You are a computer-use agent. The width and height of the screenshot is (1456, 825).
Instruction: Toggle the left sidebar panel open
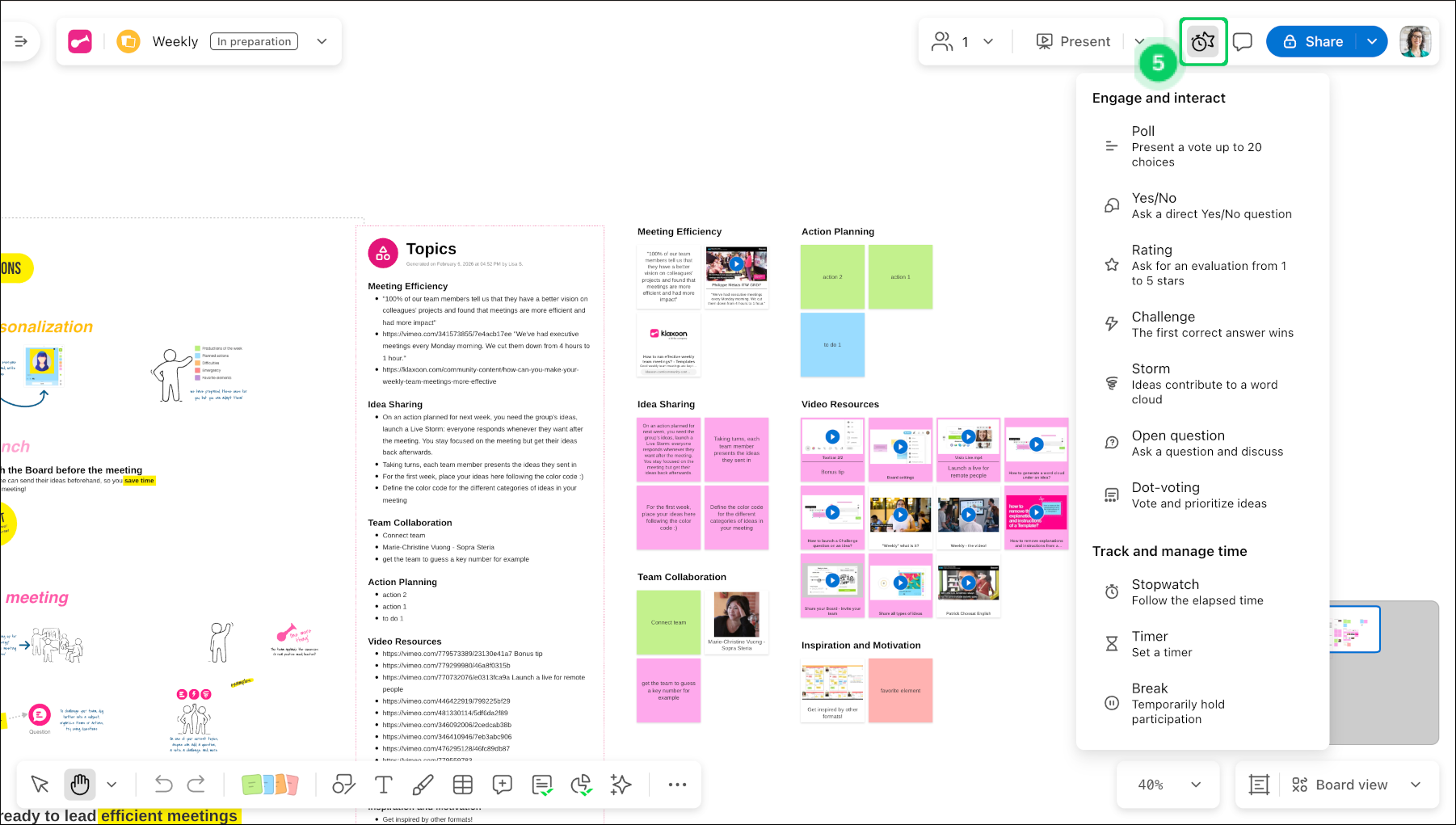21,41
